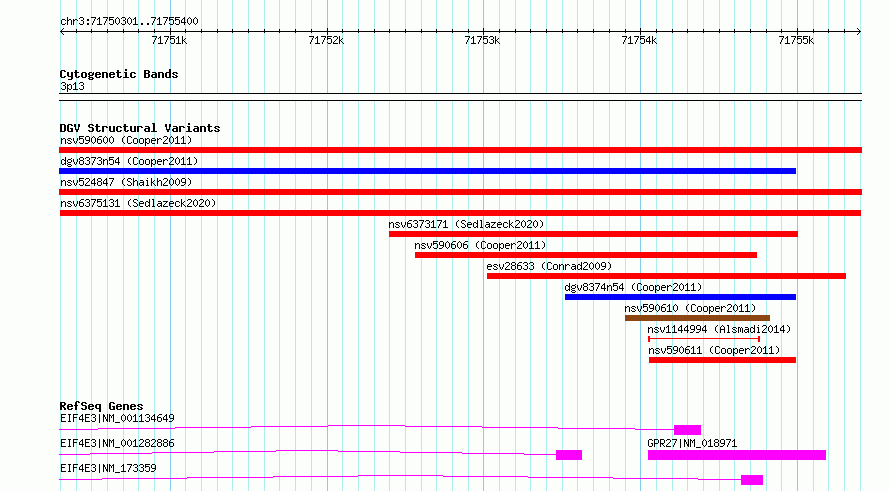Click the RefSeq Genes track title

point(101,406)
